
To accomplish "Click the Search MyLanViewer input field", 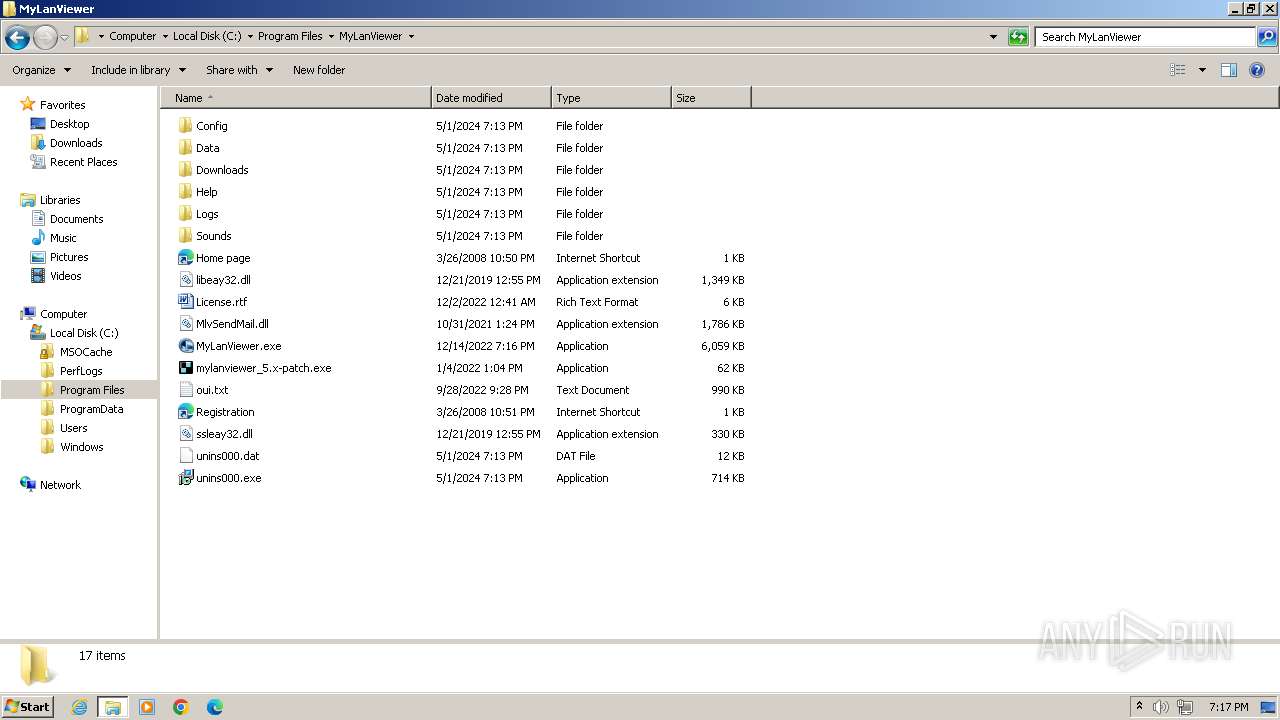I will point(1145,37).
